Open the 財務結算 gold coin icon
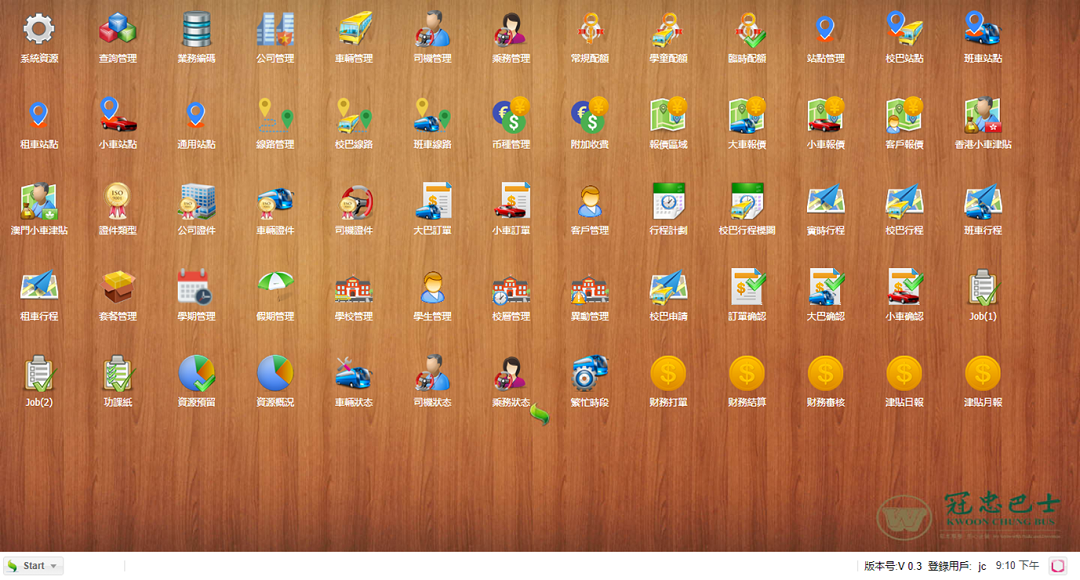Viewport: 1080px width, 580px height. pyautogui.click(x=747, y=374)
